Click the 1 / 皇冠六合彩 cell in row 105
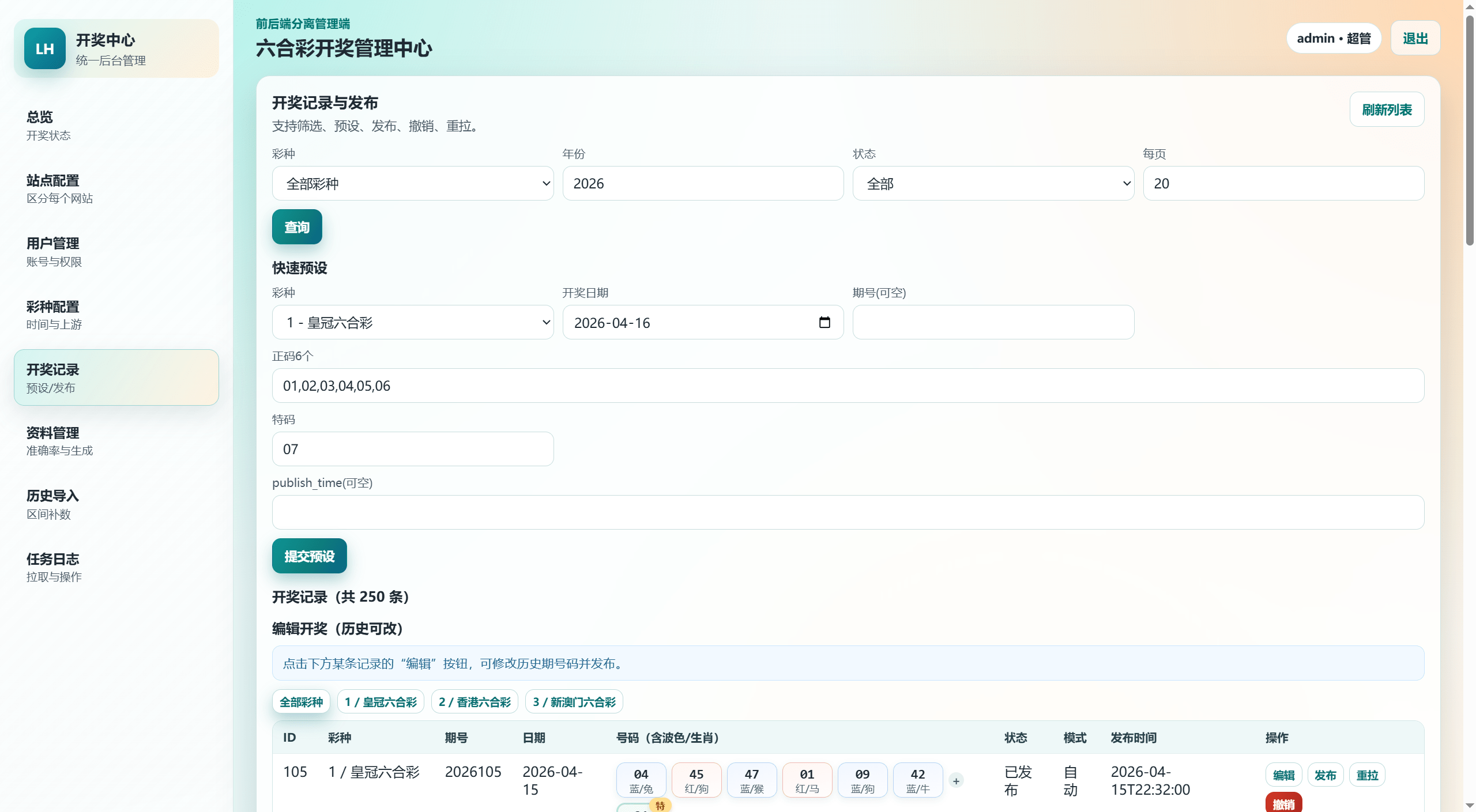1476x812 pixels. point(374,772)
